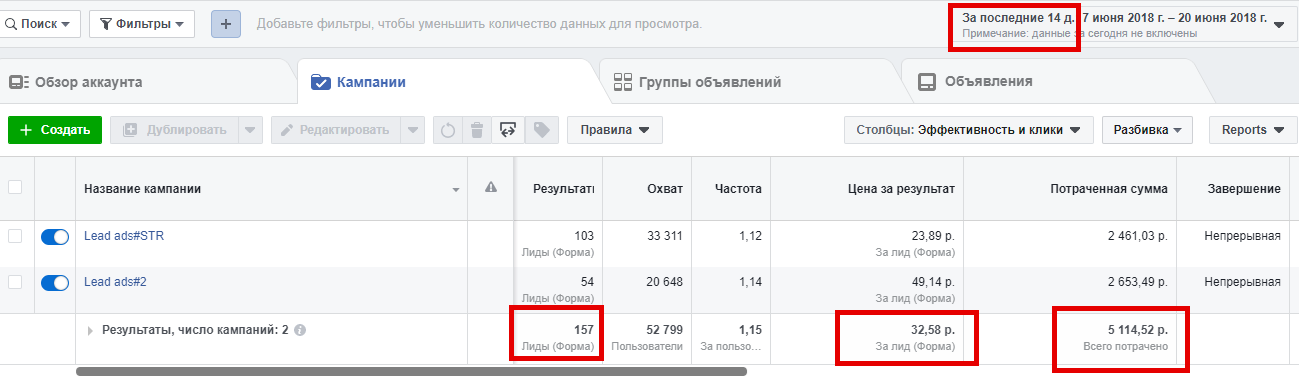Screen dimensions: 1299x377
Task: Check the Lead ads#STR row checkbox
Action: tap(15, 236)
